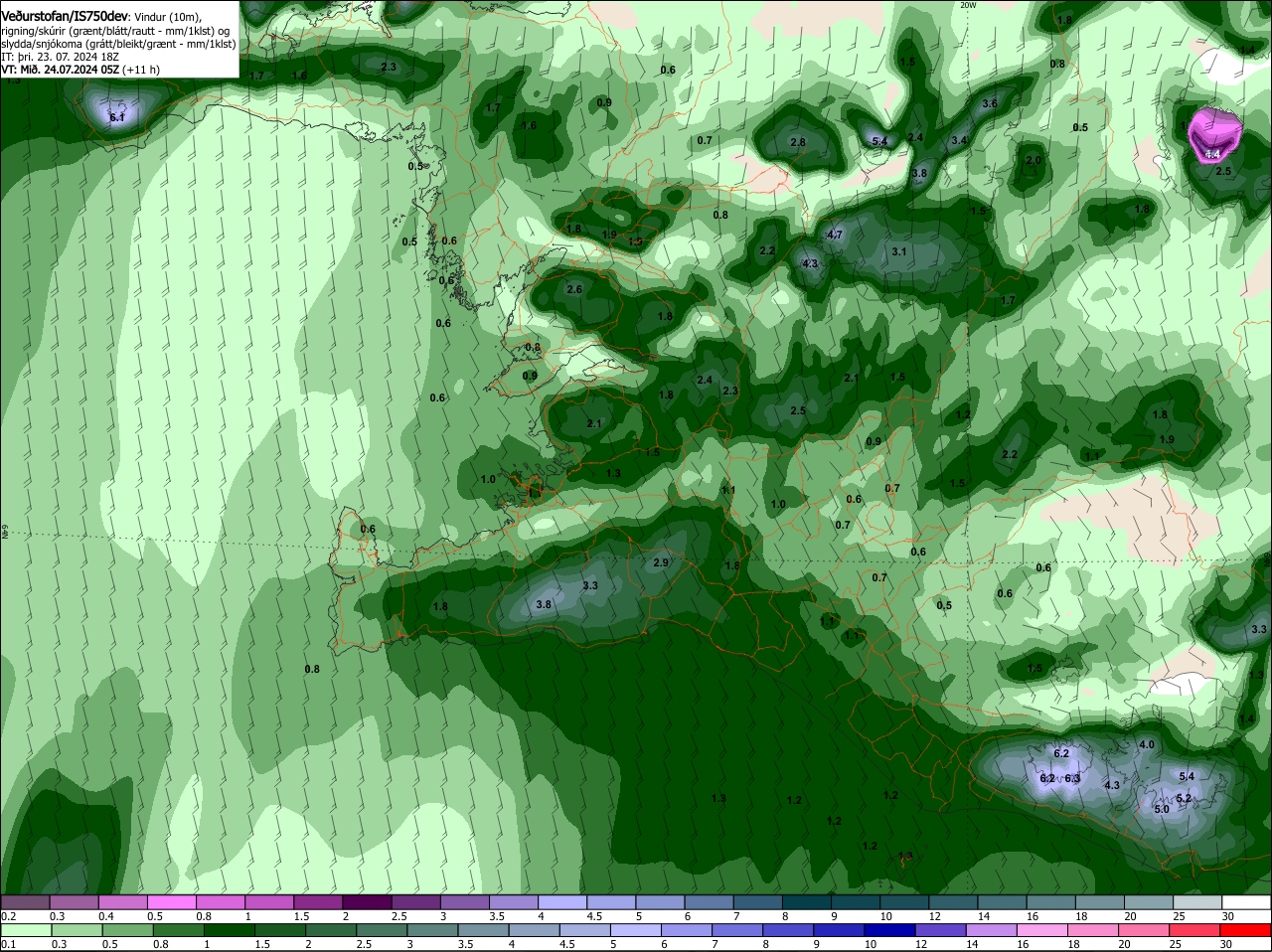Select the snow scale swatch labeled 1.5

(317, 902)
